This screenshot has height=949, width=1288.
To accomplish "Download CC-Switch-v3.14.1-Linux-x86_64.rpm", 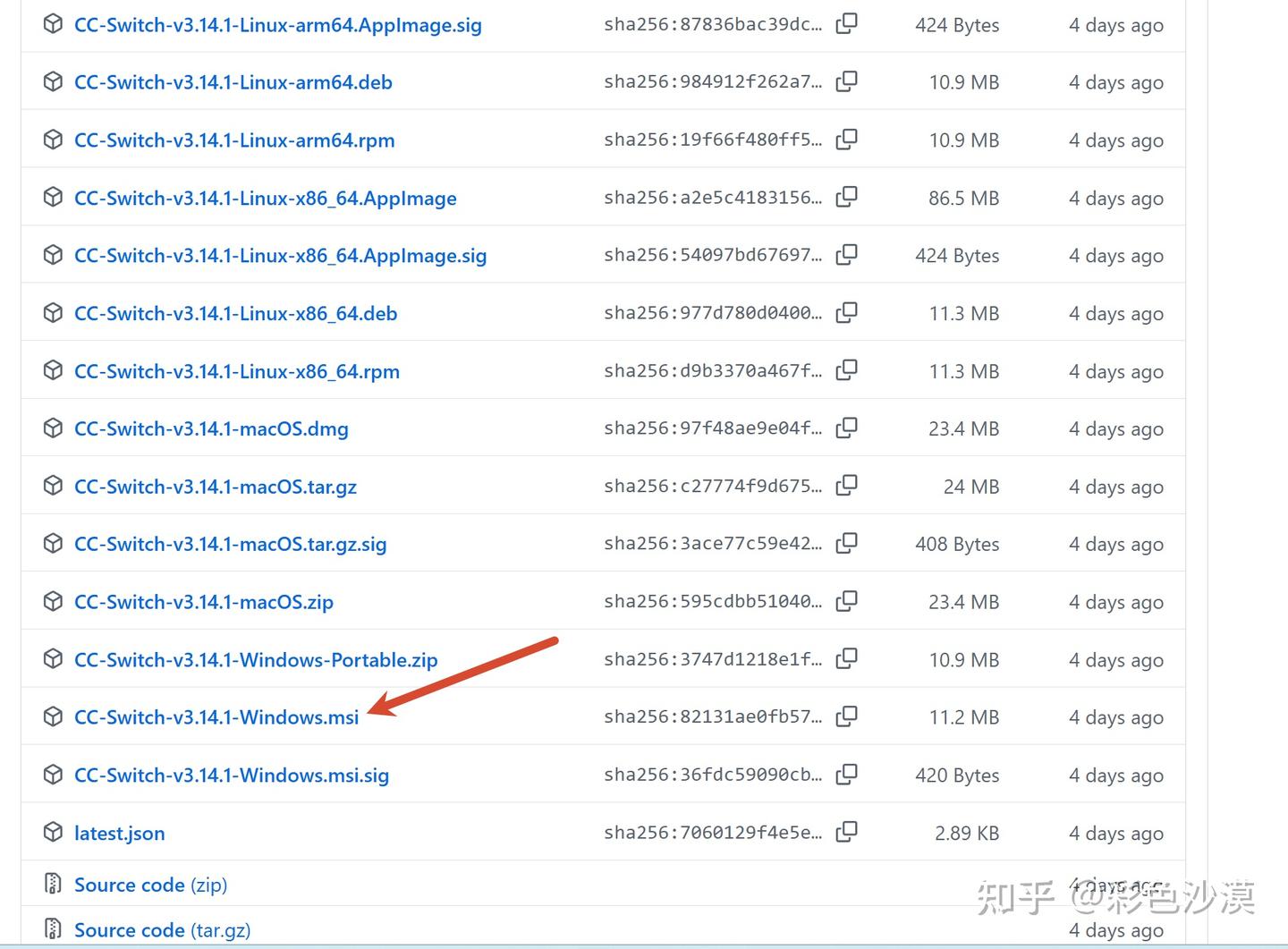I will click(237, 371).
